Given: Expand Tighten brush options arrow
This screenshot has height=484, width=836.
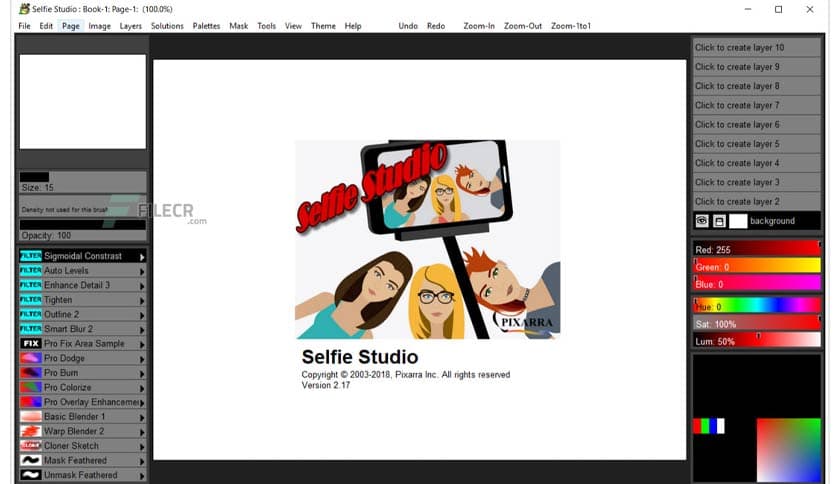Looking at the screenshot, I should click(x=142, y=301).
